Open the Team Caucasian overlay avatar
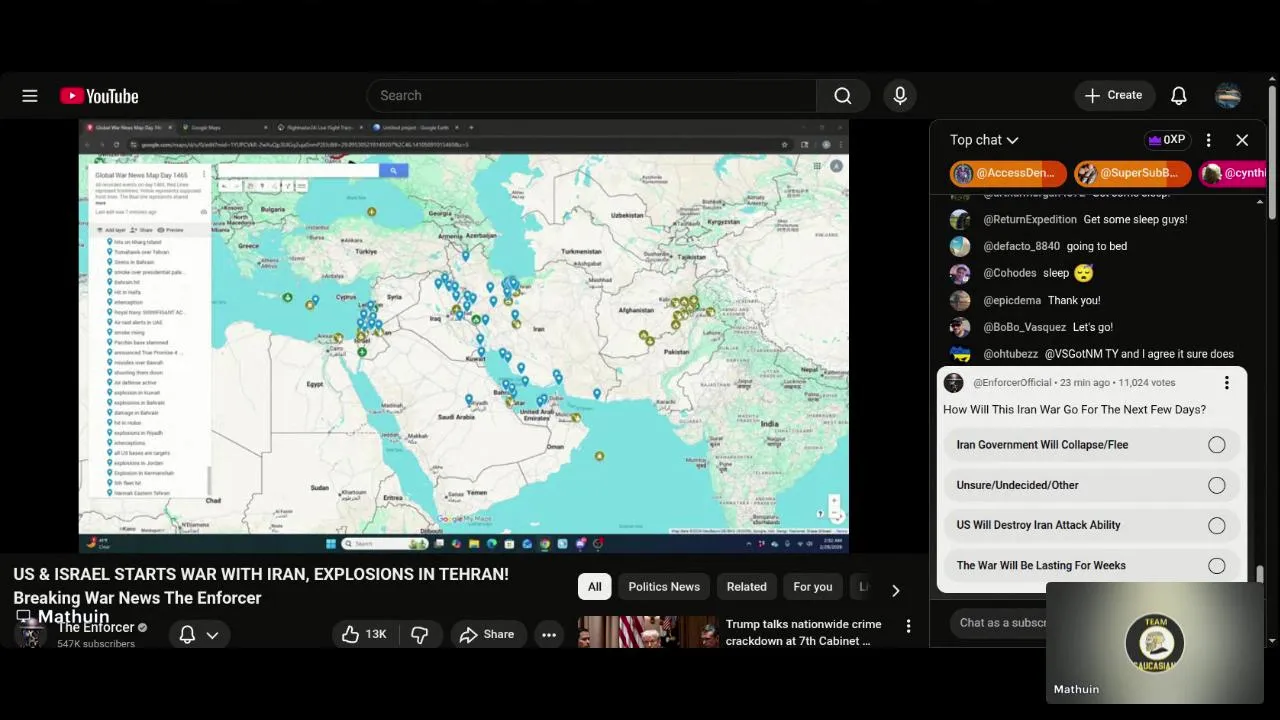The height and width of the screenshot is (720, 1280). click(1155, 643)
